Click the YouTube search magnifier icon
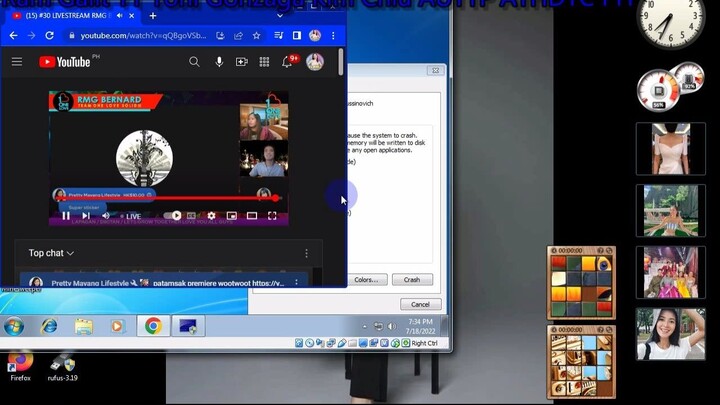 194,62
